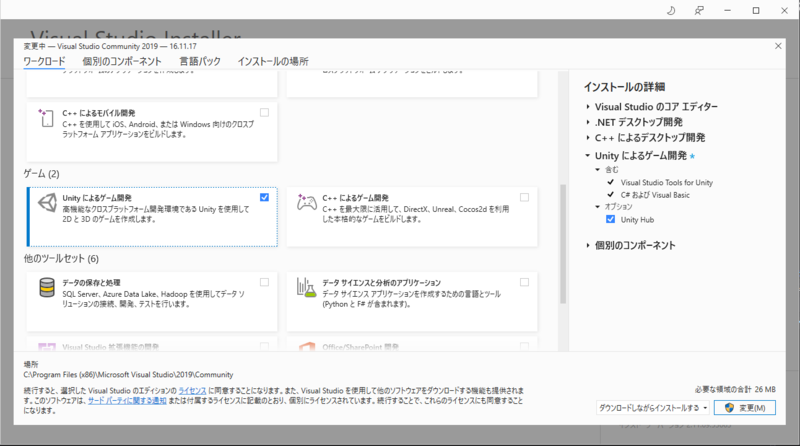
Task: Click the workload list vertical scrollbar
Action: point(563,244)
